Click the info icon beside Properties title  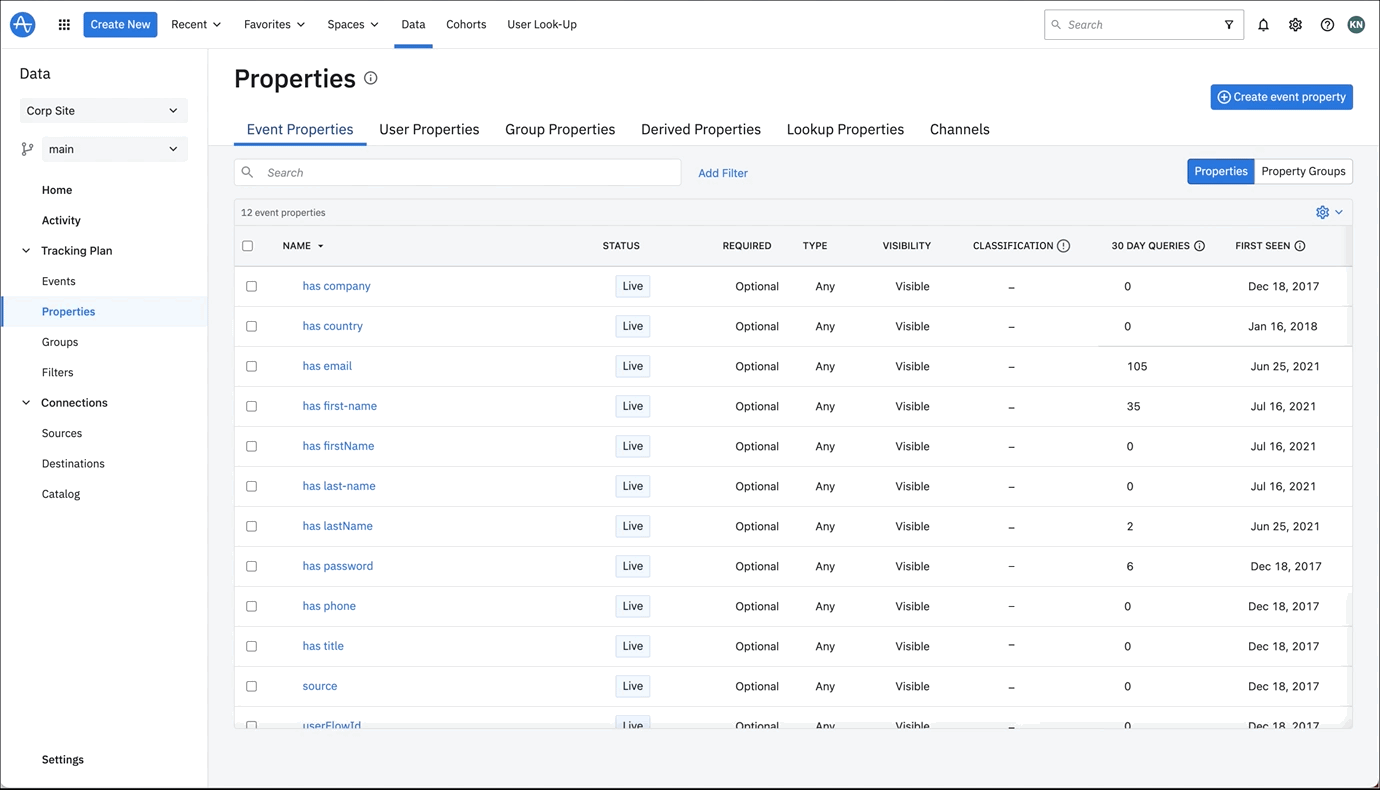point(371,78)
